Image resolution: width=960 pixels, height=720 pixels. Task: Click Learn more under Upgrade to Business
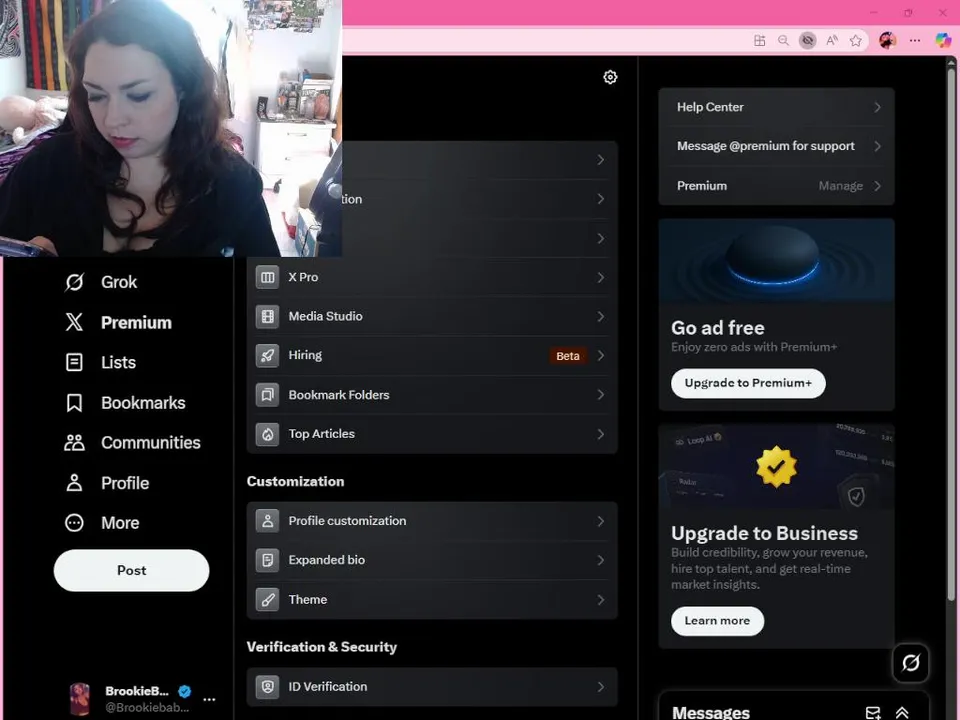pyautogui.click(x=717, y=621)
